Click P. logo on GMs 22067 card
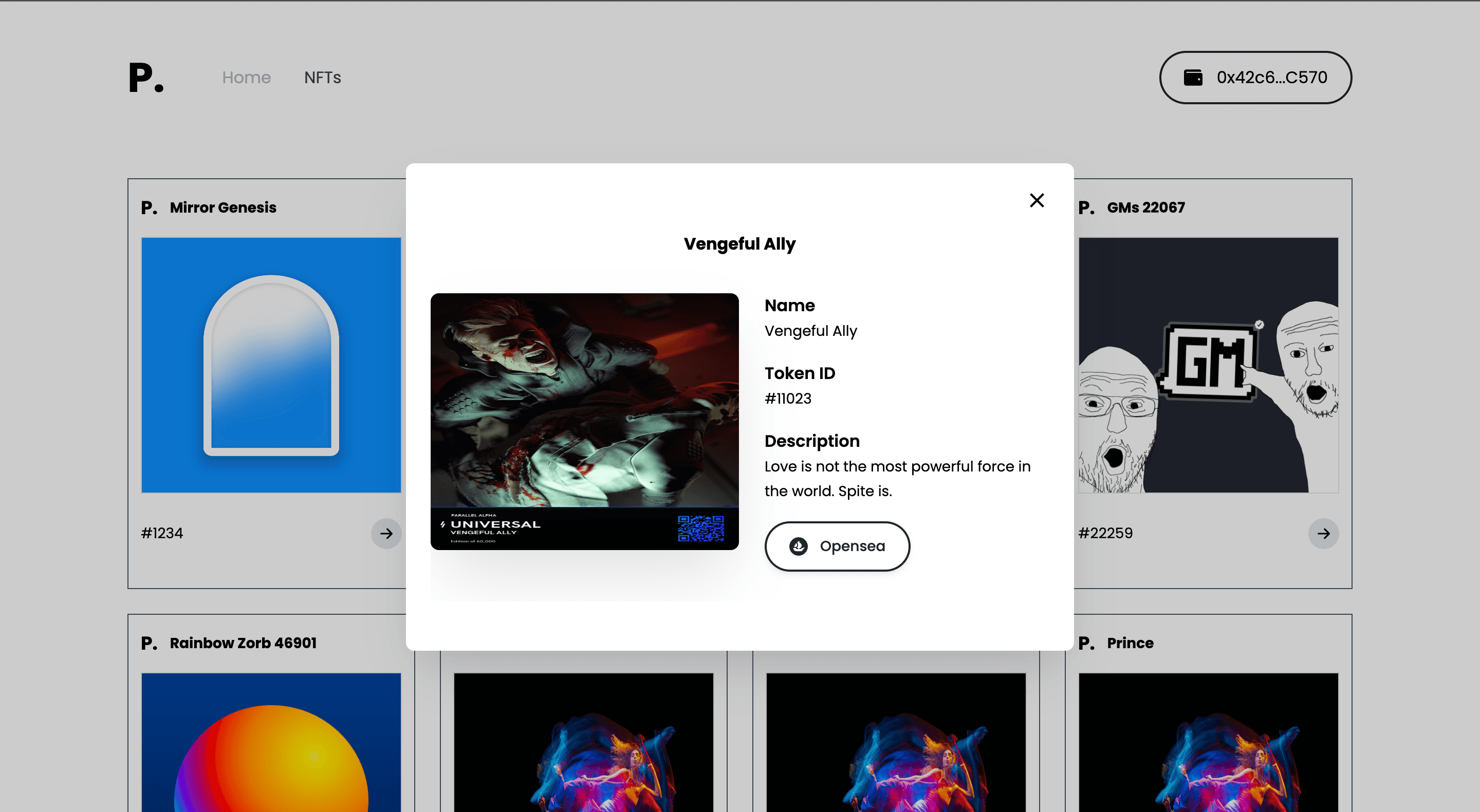Screen dimensions: 1480x812 click(1086, 207)
